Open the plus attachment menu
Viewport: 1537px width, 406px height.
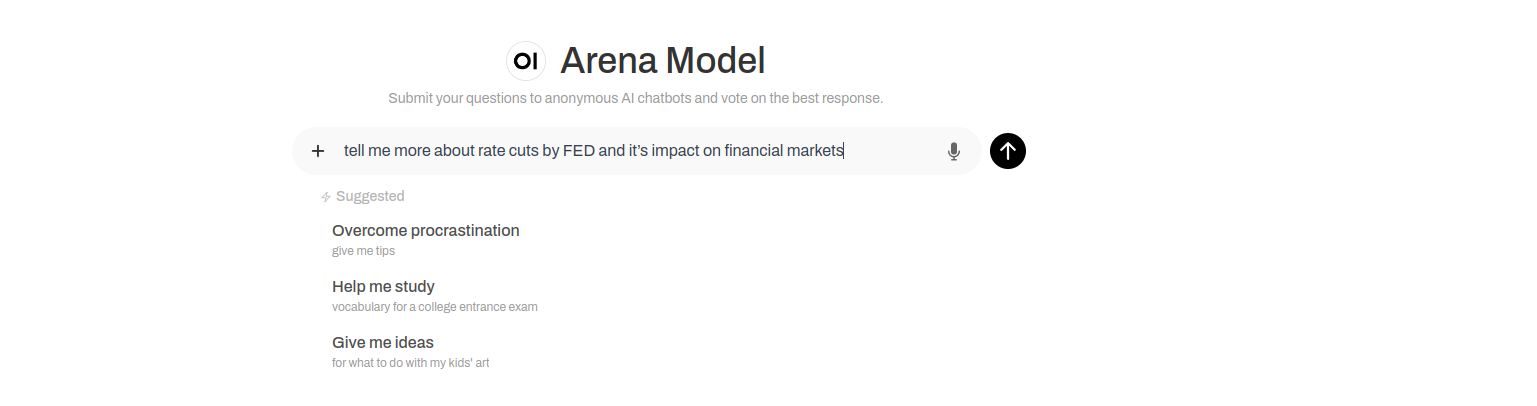(x=318, y=151)
